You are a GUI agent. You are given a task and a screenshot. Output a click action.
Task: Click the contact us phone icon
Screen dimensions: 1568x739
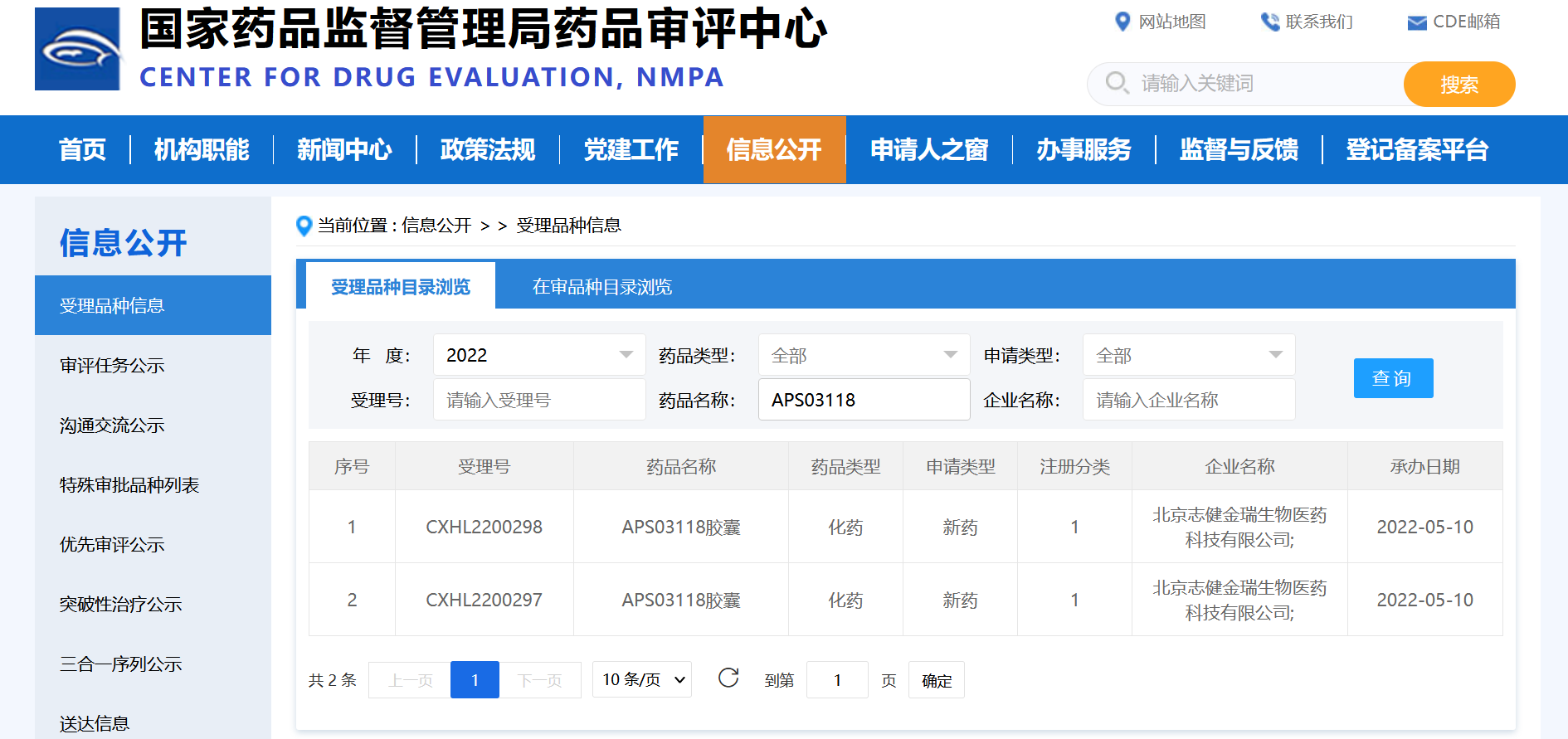tap(1270, 22)
